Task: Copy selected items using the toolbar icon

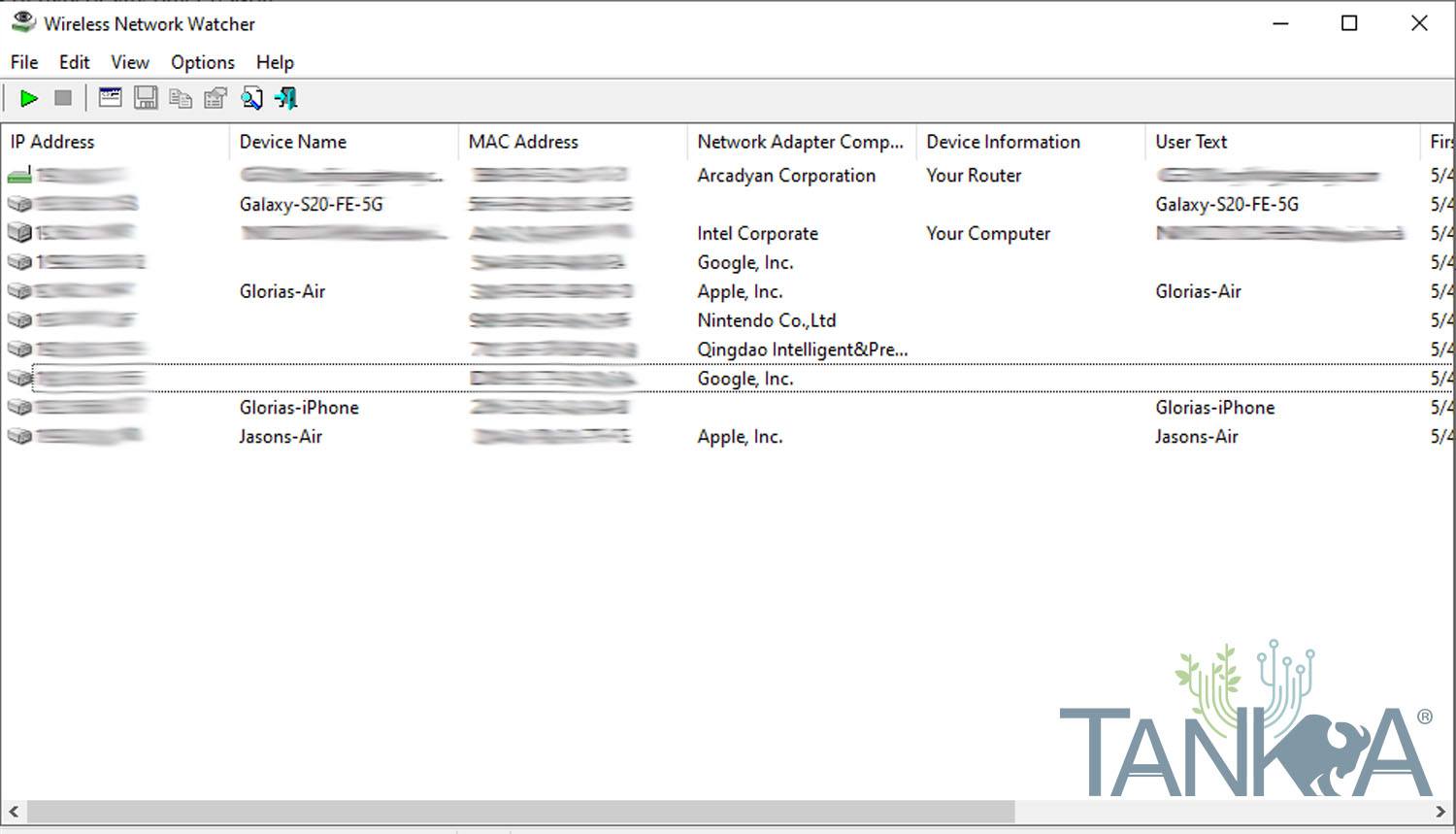Action: pyautogui.click(x=181, y=98)
